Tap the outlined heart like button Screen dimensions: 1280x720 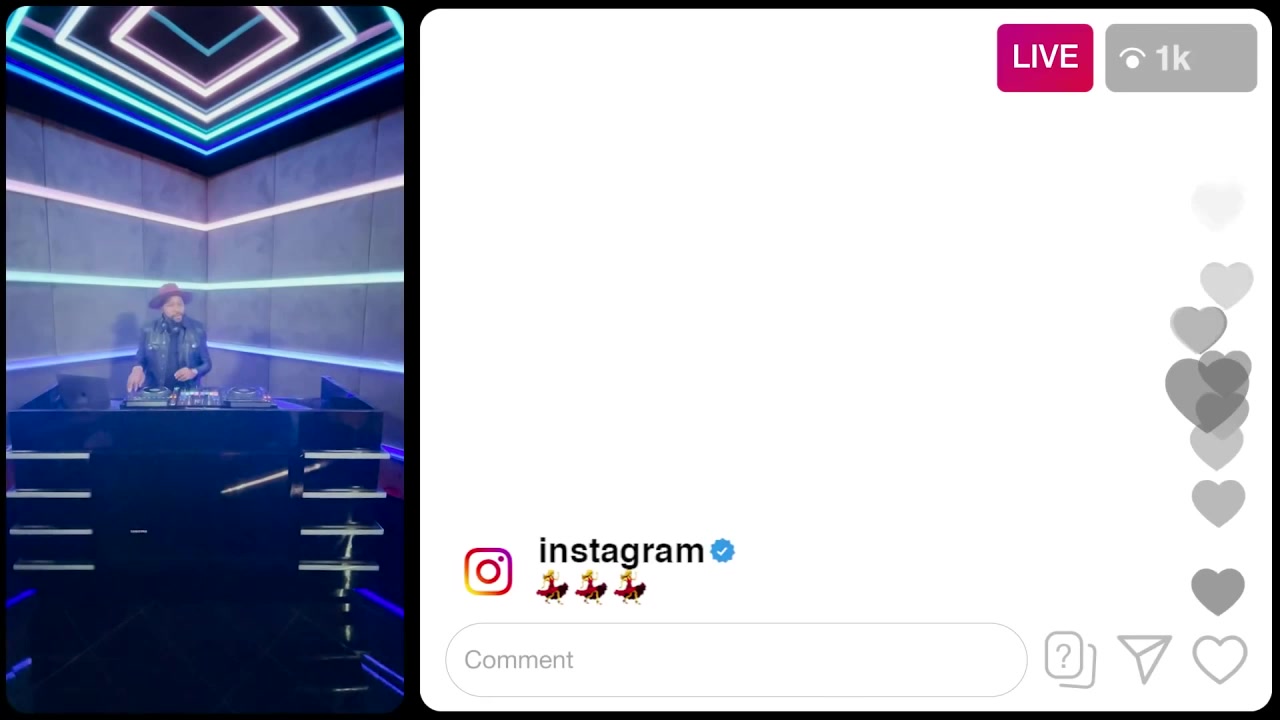pyautogui.click(x=1220, y=660)
